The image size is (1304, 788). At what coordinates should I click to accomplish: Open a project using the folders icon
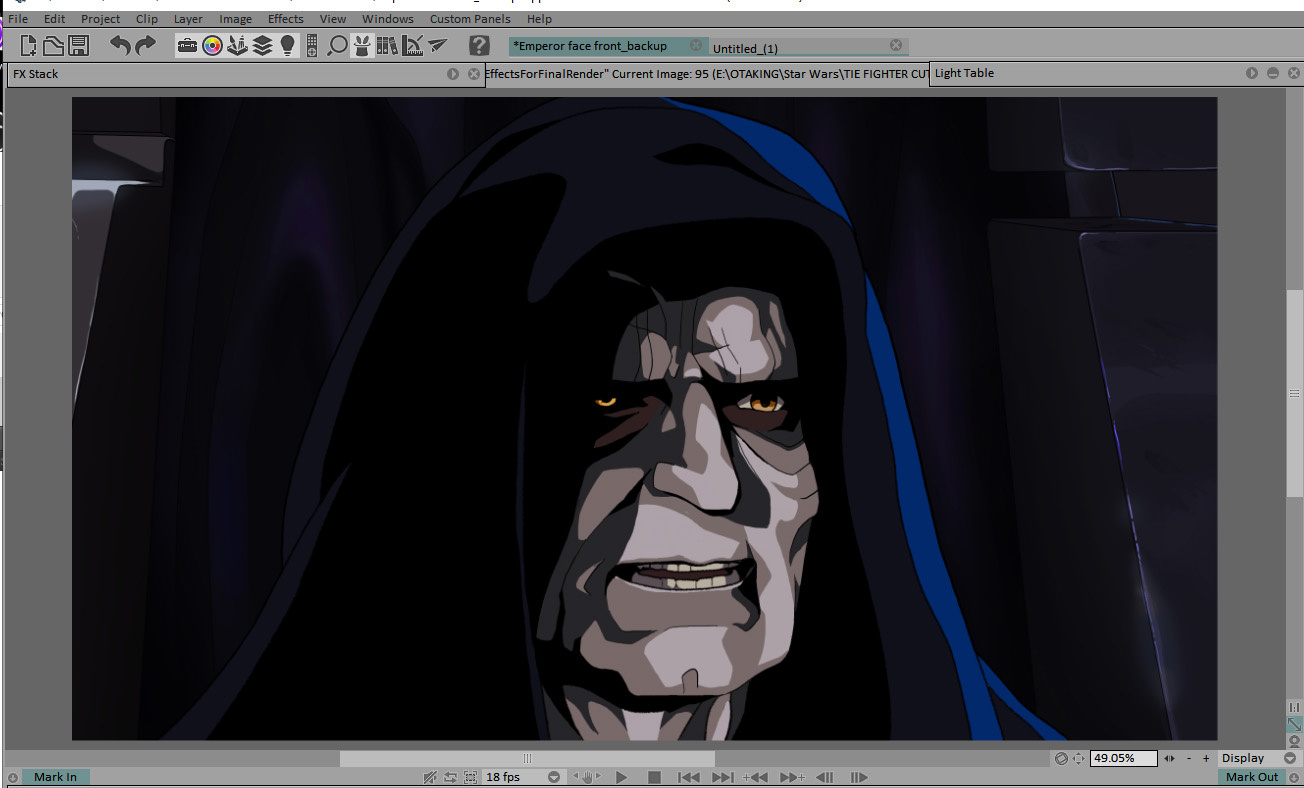53,45
